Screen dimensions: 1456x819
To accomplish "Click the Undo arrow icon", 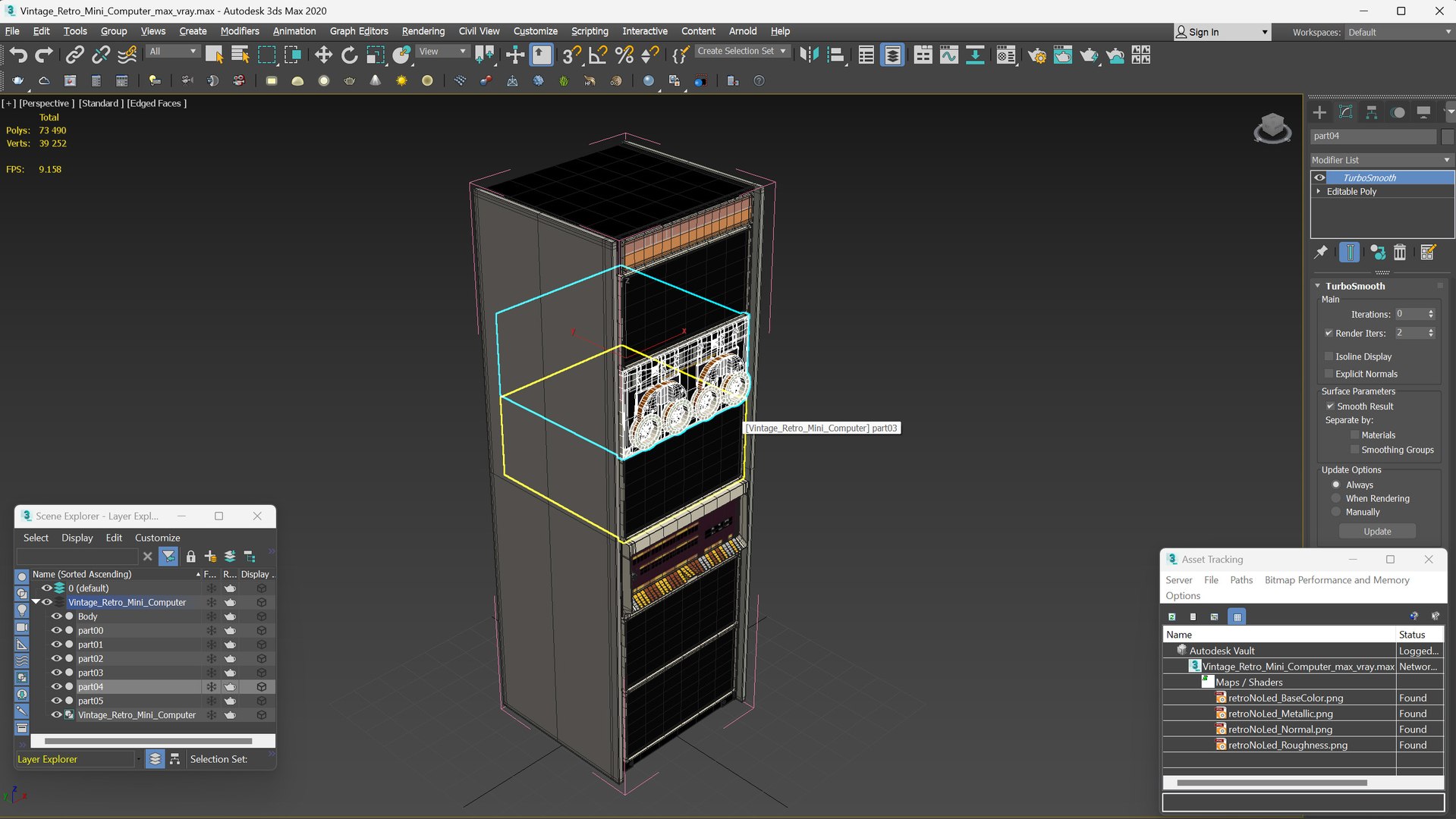I will pos(18,55).
